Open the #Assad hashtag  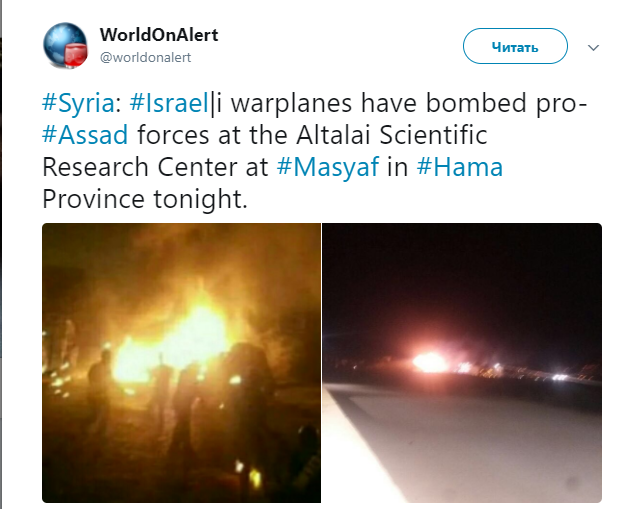85,135
